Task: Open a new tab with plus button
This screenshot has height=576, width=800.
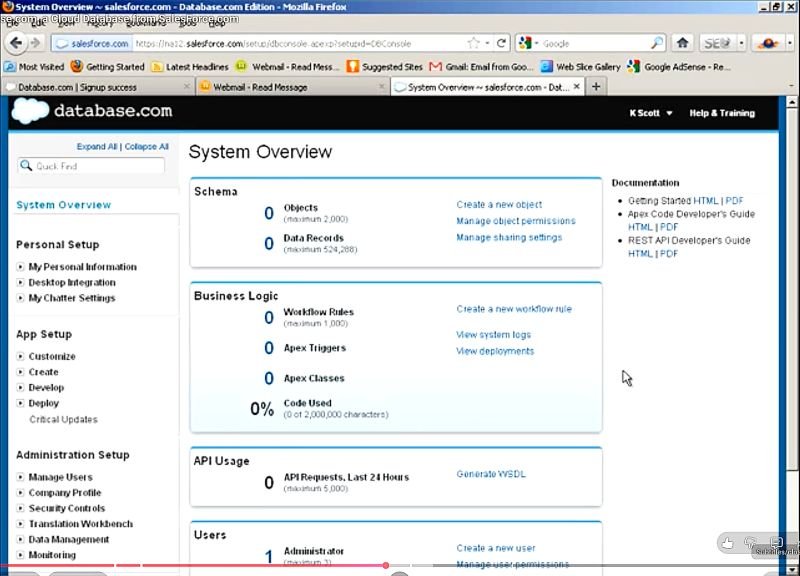Action: coord(595,87)
